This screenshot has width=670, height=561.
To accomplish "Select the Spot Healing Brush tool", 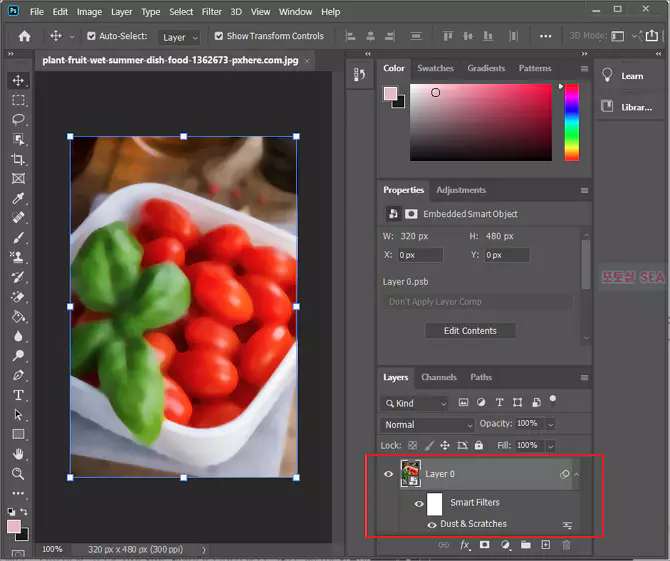I will [x=18, y=218].
